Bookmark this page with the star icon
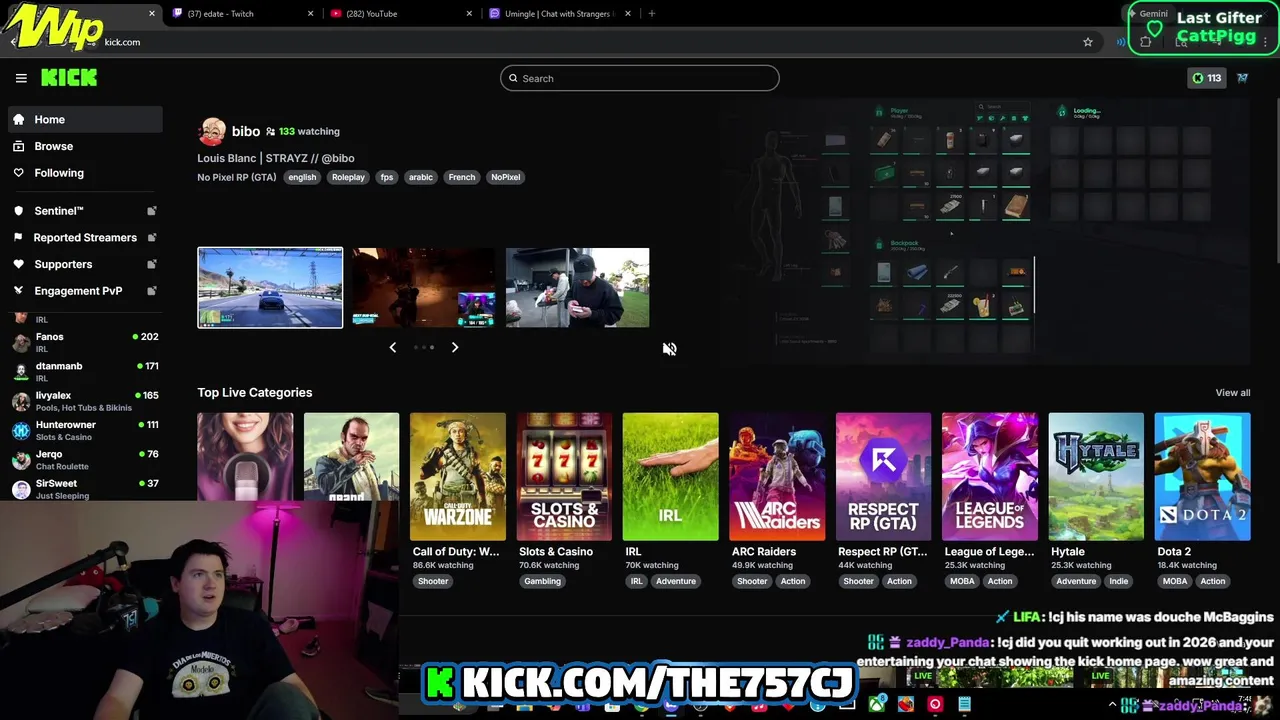 pyautogui.click(x=1088, y=42)
